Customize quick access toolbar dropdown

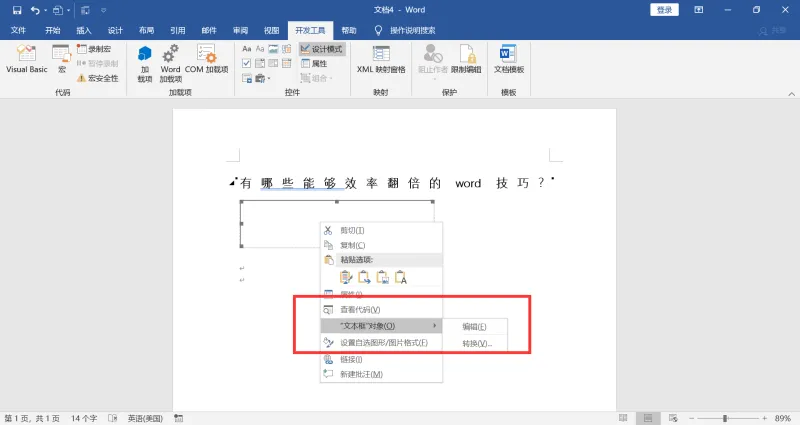point(104,10)
